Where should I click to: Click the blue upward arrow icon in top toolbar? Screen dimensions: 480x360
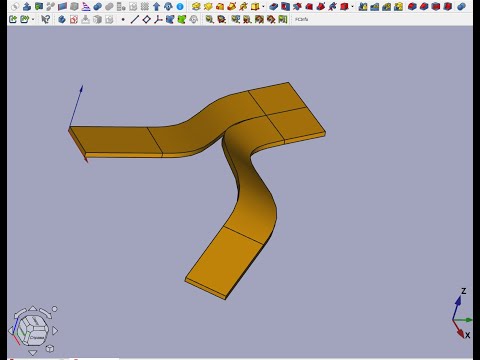tap(156, 6)
